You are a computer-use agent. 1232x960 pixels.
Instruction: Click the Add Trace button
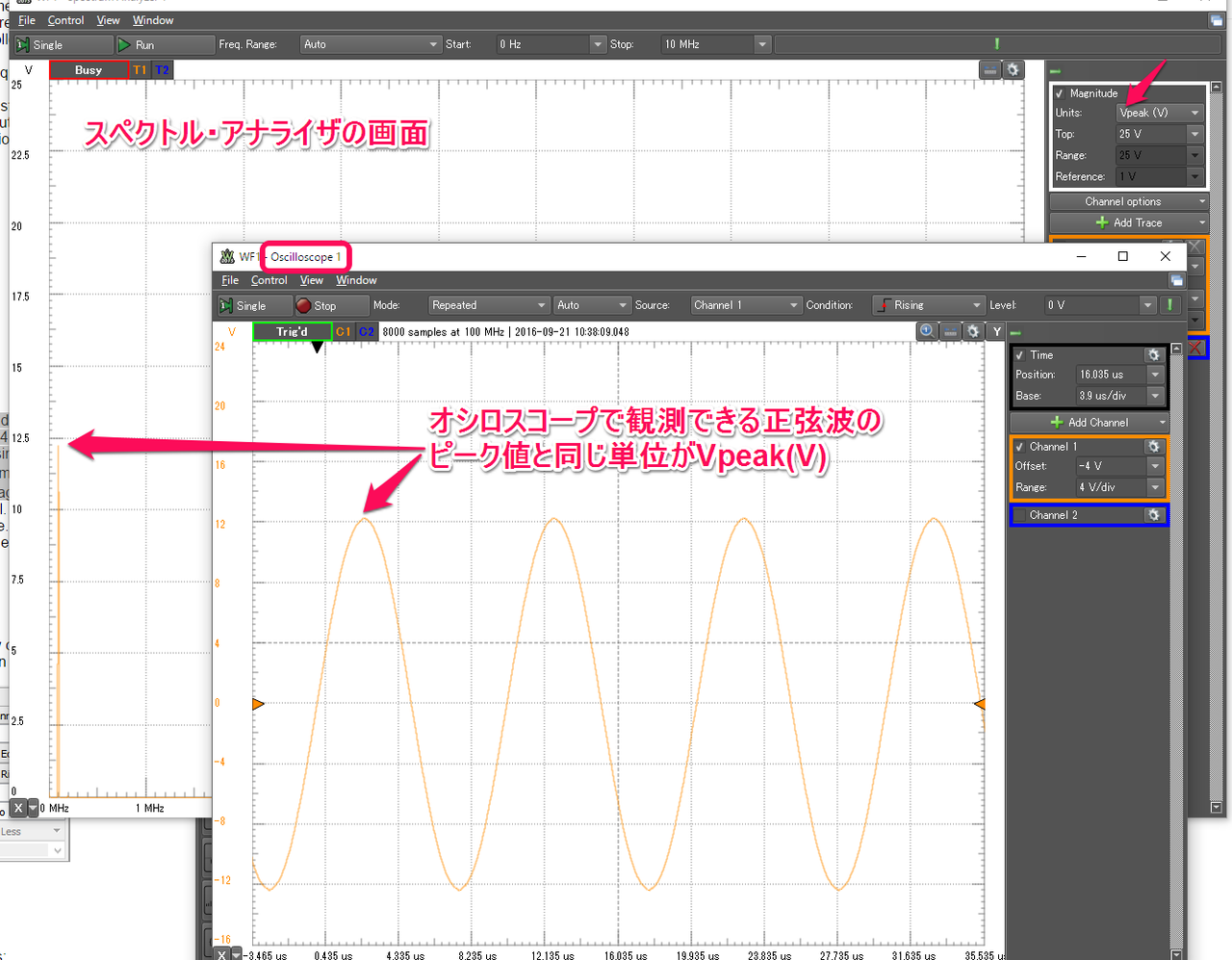pos(1128,222)
